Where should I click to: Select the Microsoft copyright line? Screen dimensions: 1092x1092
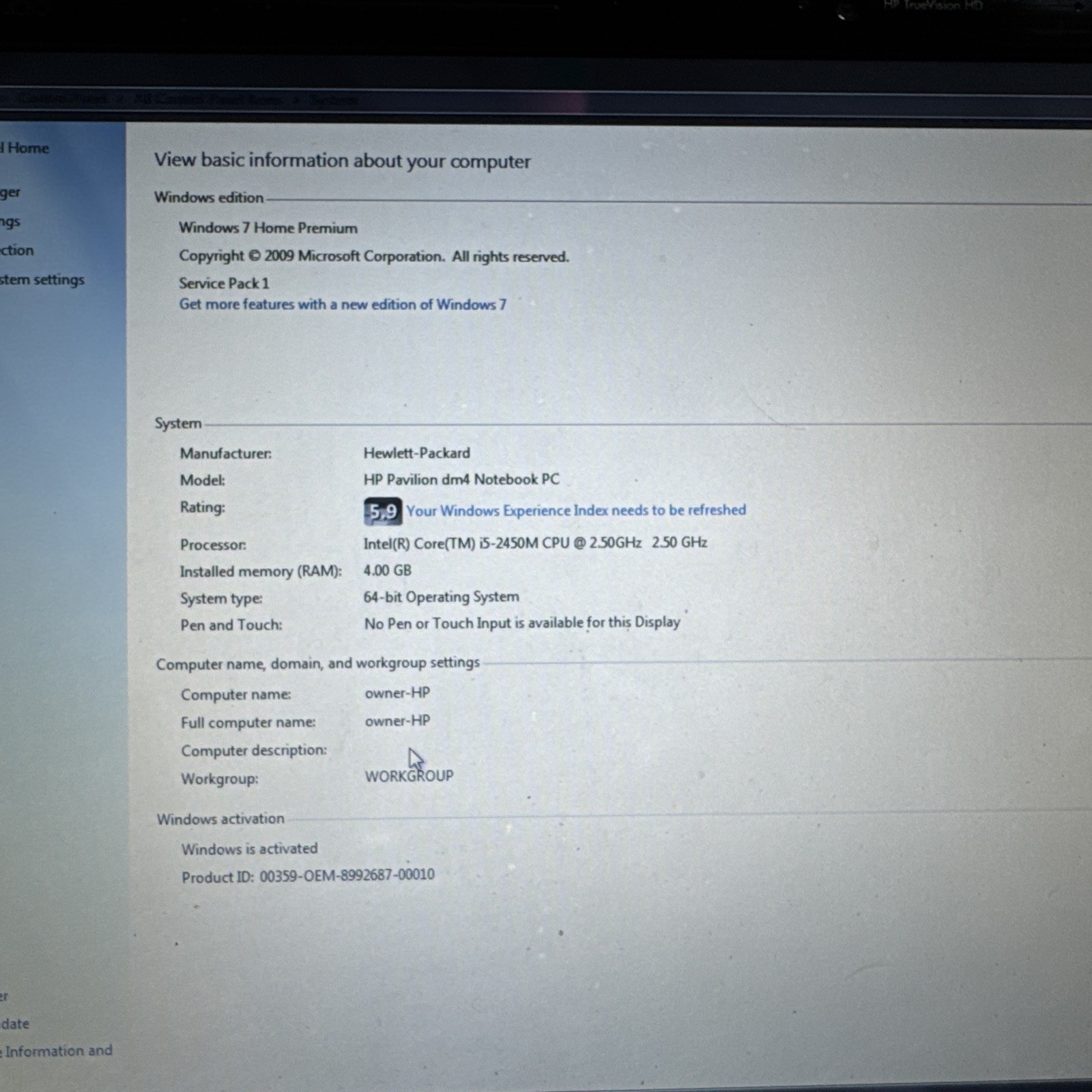pyautogui.click(x=374, y=257)
